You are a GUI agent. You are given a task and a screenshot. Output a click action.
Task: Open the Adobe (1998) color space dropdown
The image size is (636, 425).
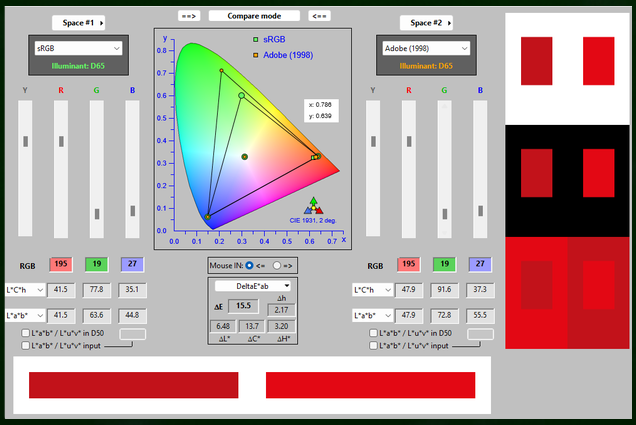[426, 48]
